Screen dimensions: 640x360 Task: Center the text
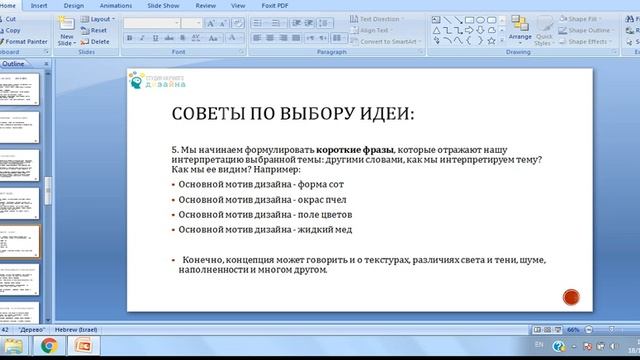[x=270, y=38]
